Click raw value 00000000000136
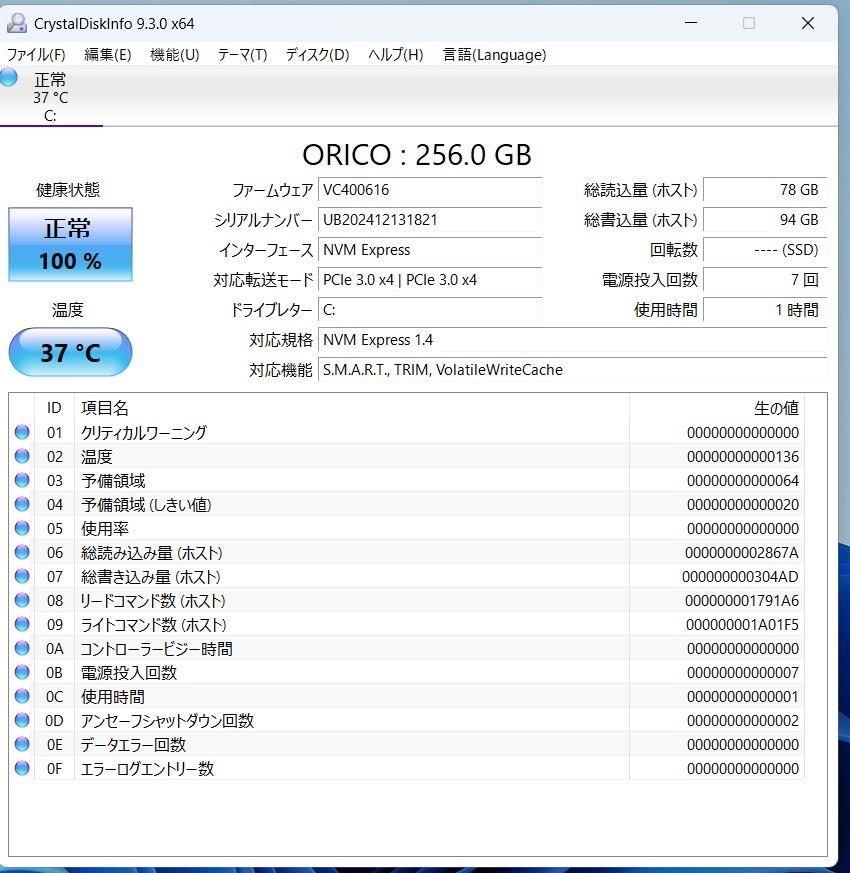The image size is (850, 873). pyautogui.click(x=743, y=457)
